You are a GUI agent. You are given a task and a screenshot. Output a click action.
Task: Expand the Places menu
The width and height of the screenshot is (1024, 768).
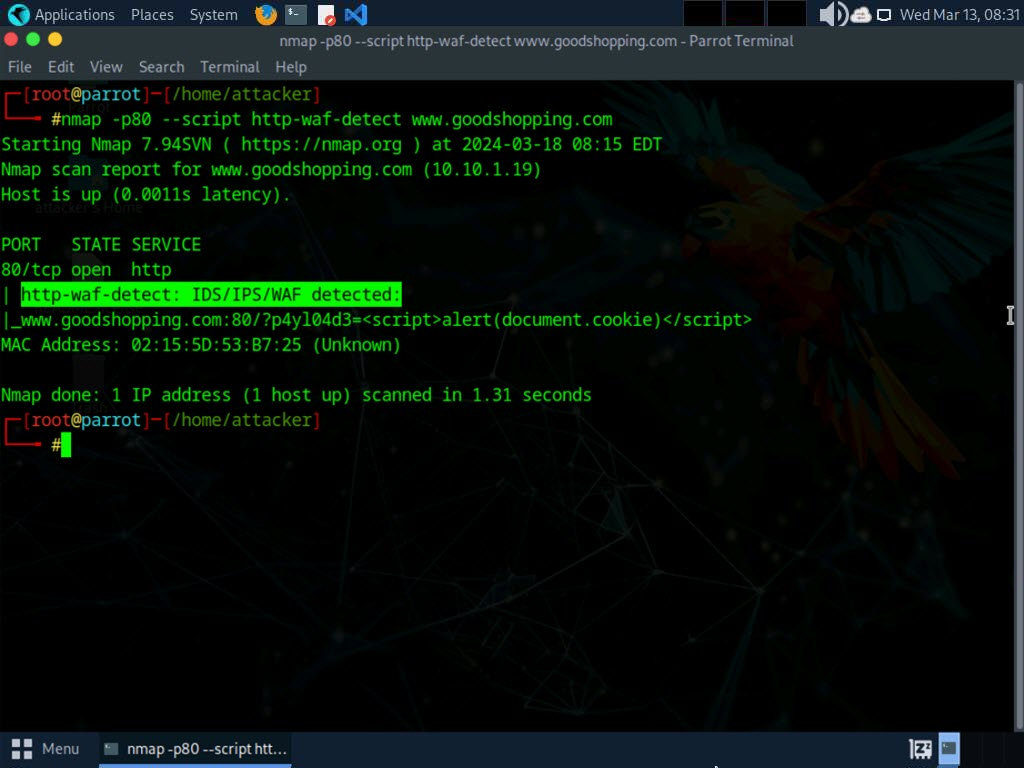[152, 15]
